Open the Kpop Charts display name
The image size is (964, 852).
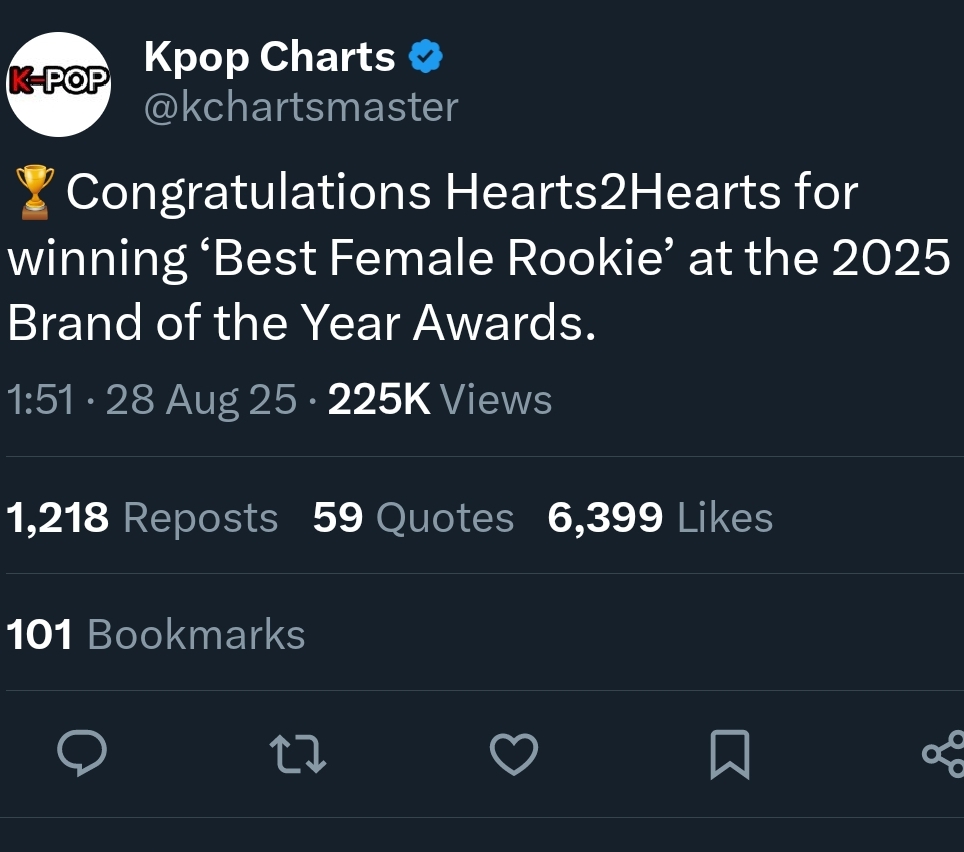pyautogui.click(x=270, y=58)
